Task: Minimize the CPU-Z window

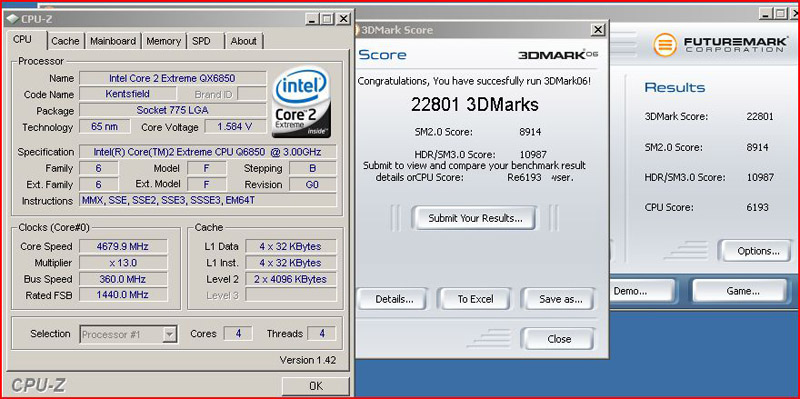Action: point(313,19)
